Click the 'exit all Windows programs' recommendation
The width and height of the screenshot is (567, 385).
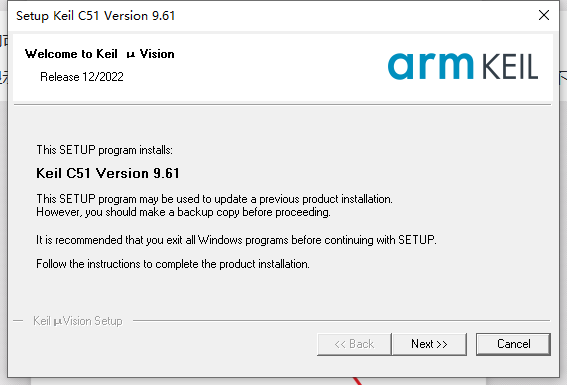236,240
